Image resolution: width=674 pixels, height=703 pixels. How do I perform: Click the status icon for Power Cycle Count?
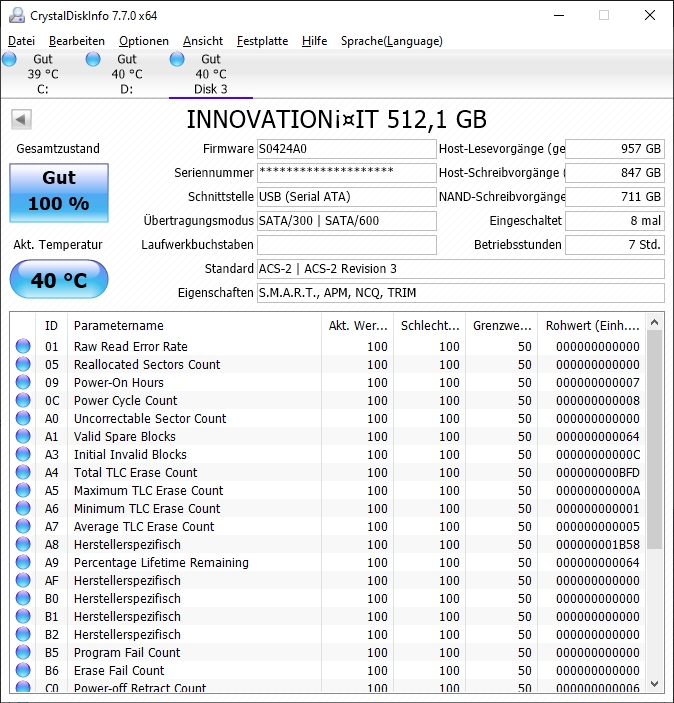[x=23, y=400]
